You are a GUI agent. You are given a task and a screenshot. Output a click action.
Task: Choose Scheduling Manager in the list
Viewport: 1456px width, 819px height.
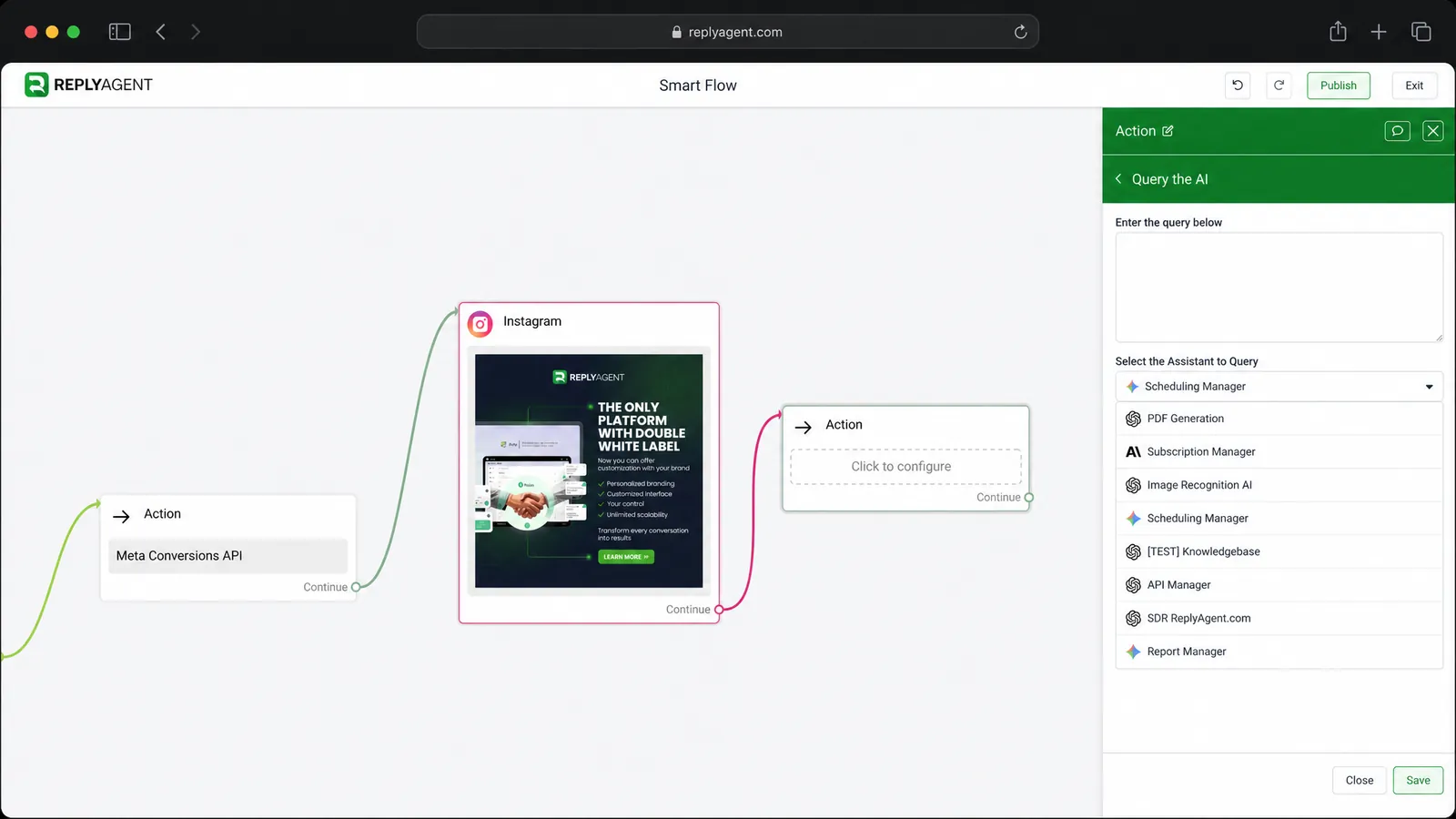click(x=1279, y=519)
